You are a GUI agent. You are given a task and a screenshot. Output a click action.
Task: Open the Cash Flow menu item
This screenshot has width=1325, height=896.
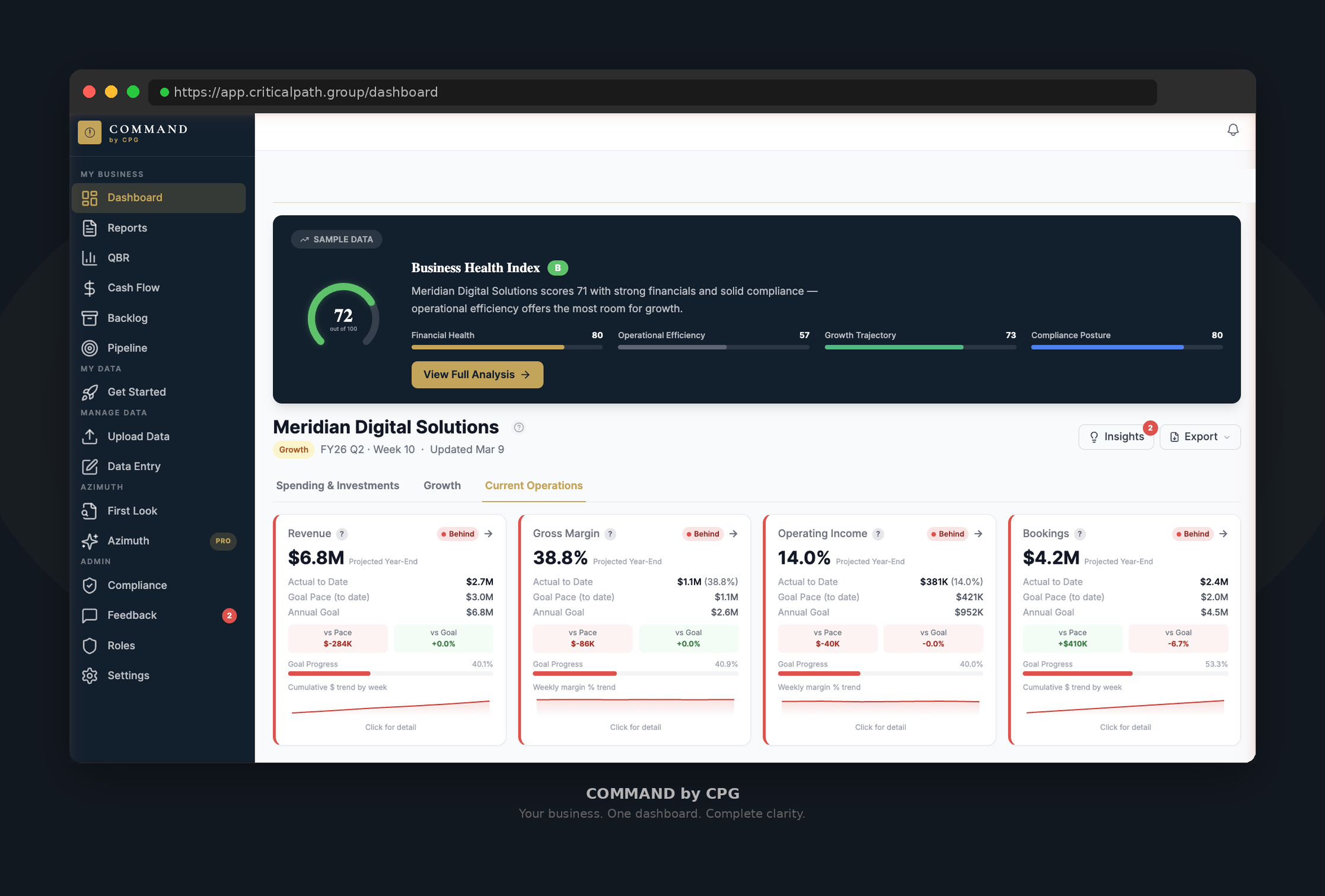159,288
